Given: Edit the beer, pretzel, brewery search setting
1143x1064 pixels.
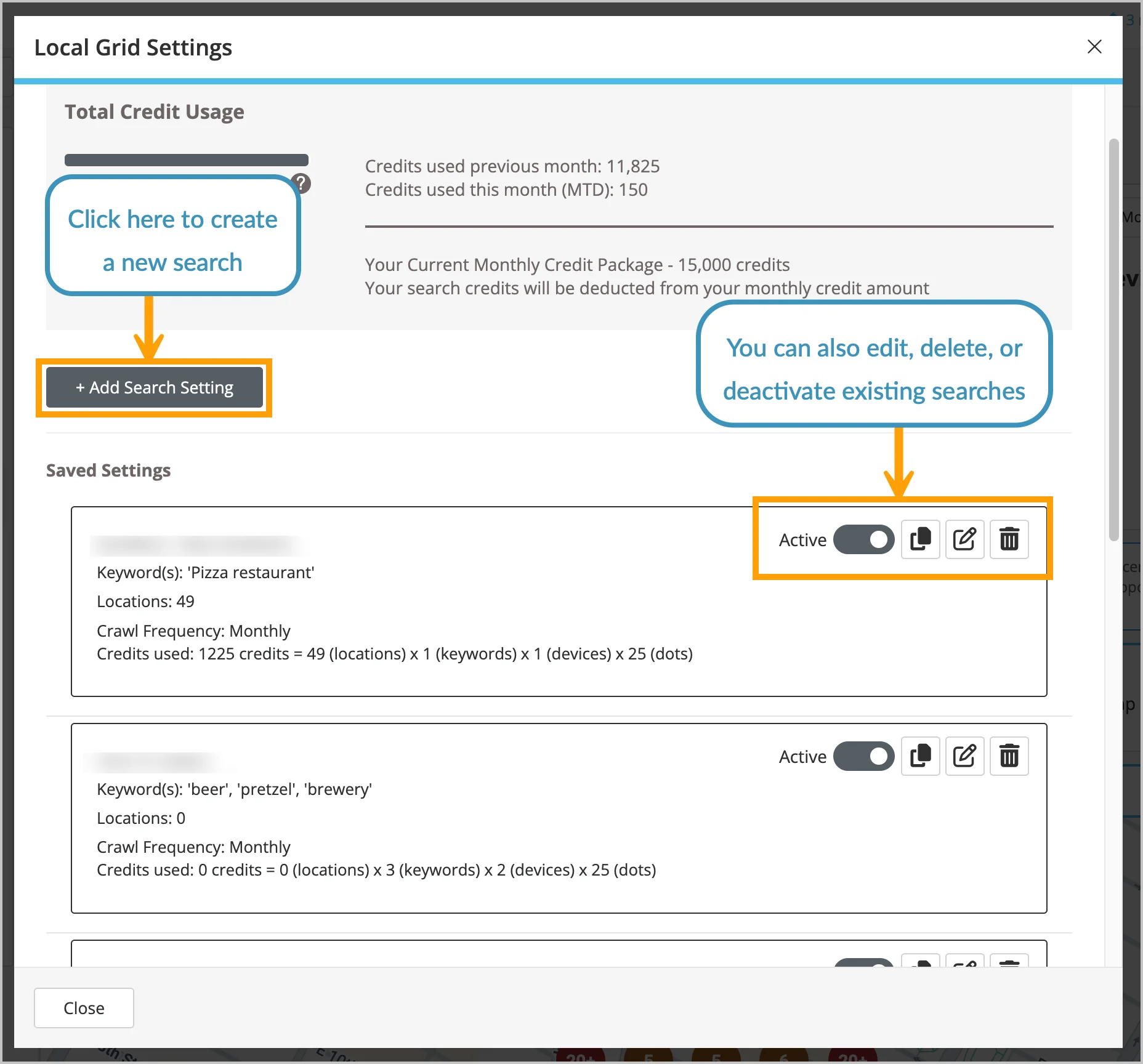Looking at the screenshot, I should click(x=964, y=756).
